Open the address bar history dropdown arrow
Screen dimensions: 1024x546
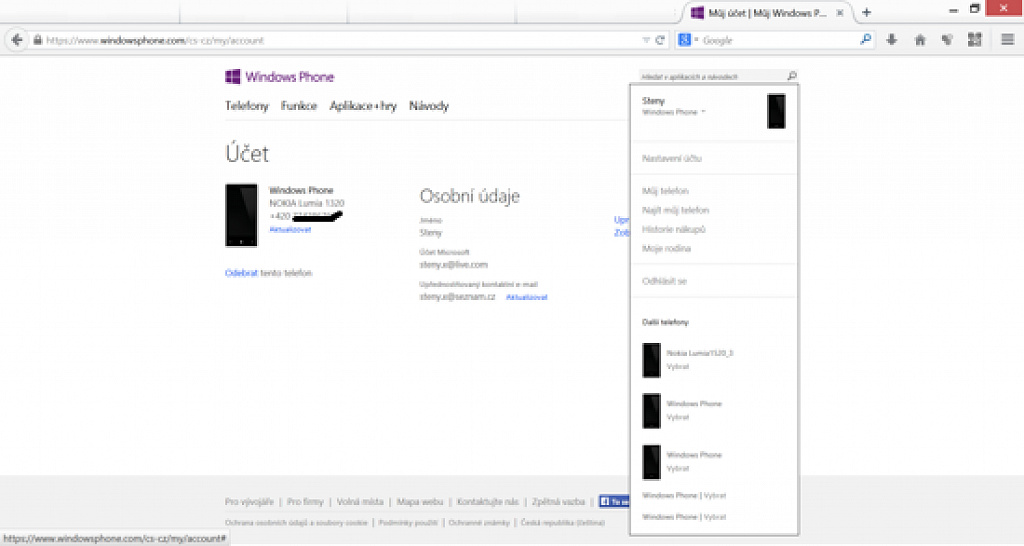[x=646, y=40]
